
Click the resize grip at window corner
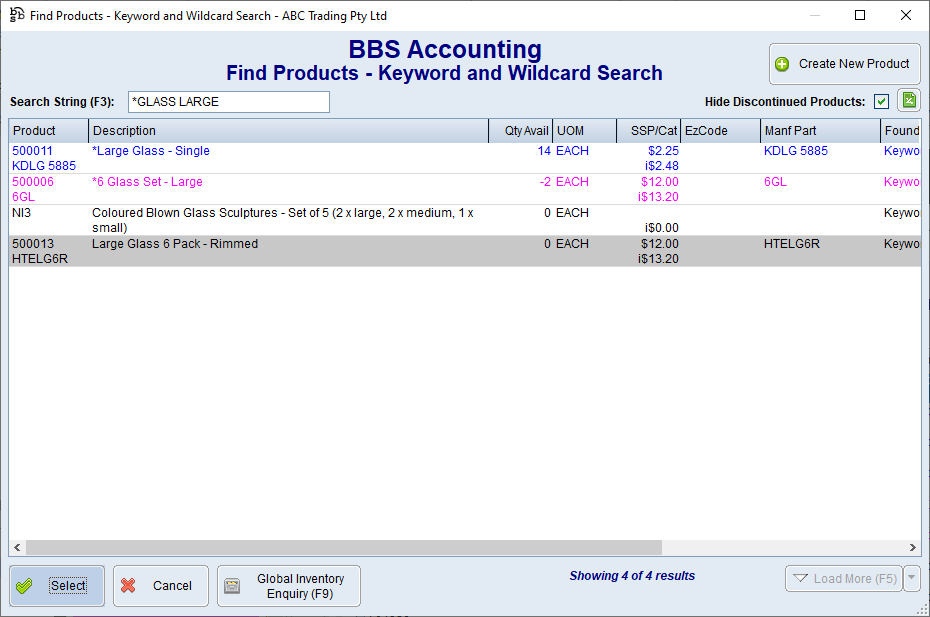[921, 608]
